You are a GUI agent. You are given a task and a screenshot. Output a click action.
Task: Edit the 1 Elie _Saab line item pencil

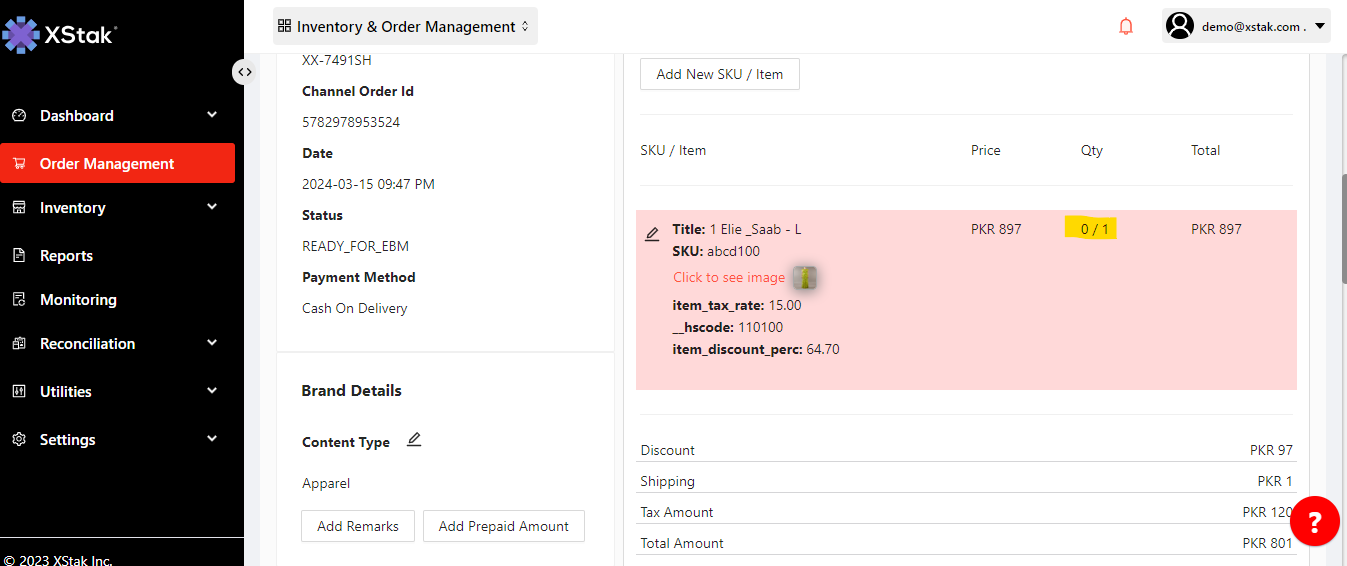pyautogui.click(x=652, y=234)
